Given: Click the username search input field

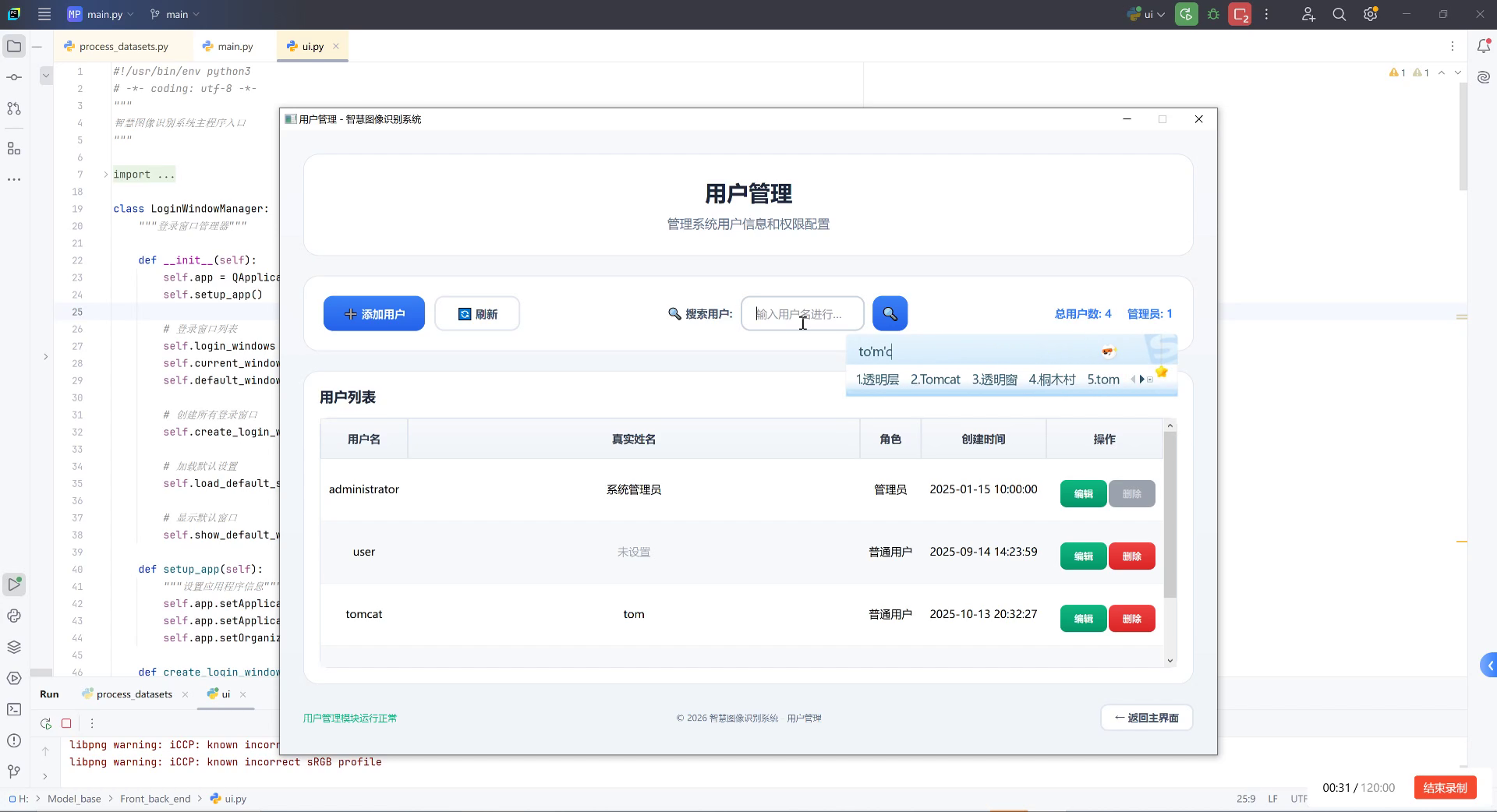Looking at the screenshot, I should [x=802, y=313].
